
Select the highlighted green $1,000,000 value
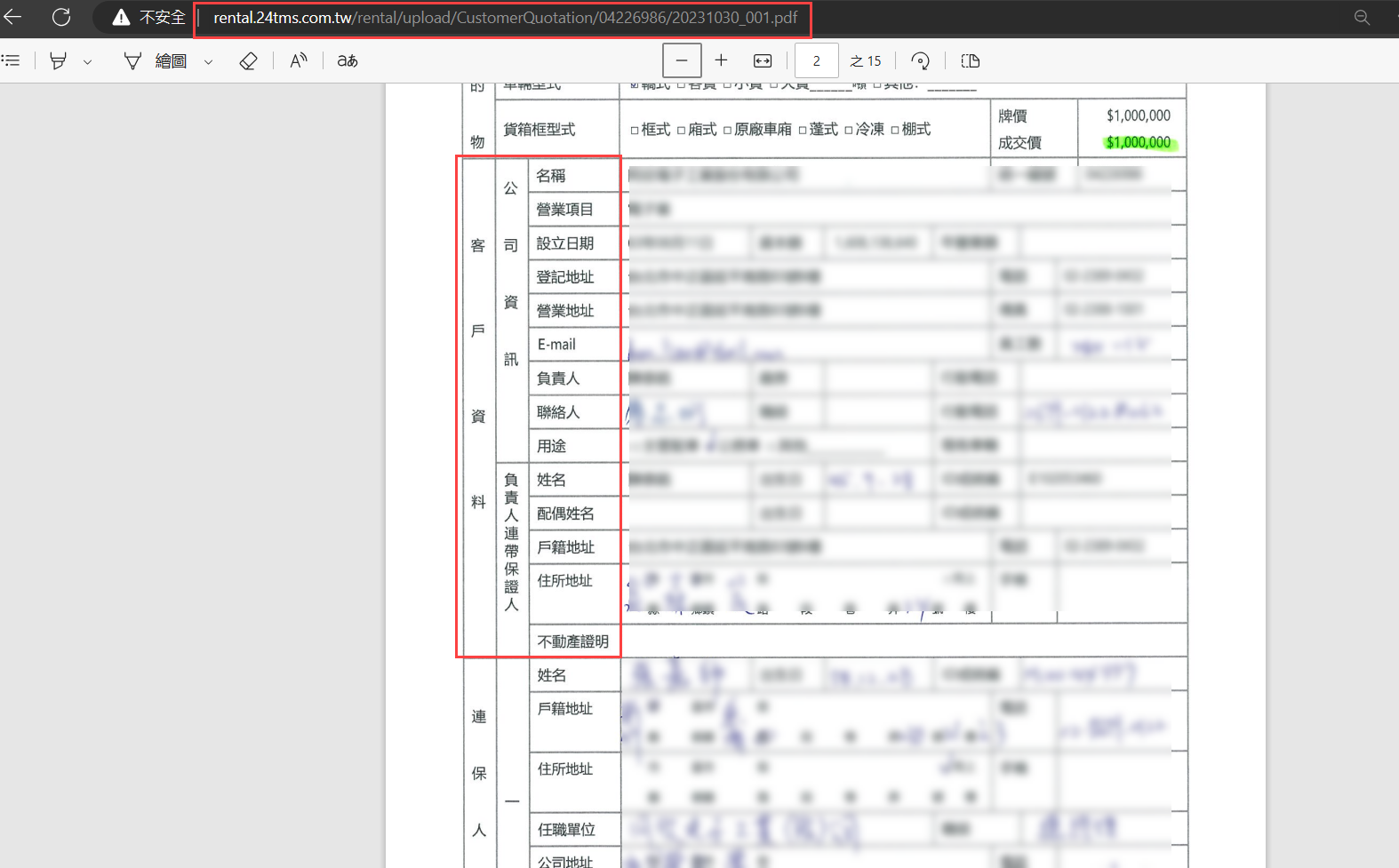tap(1139, 142)
